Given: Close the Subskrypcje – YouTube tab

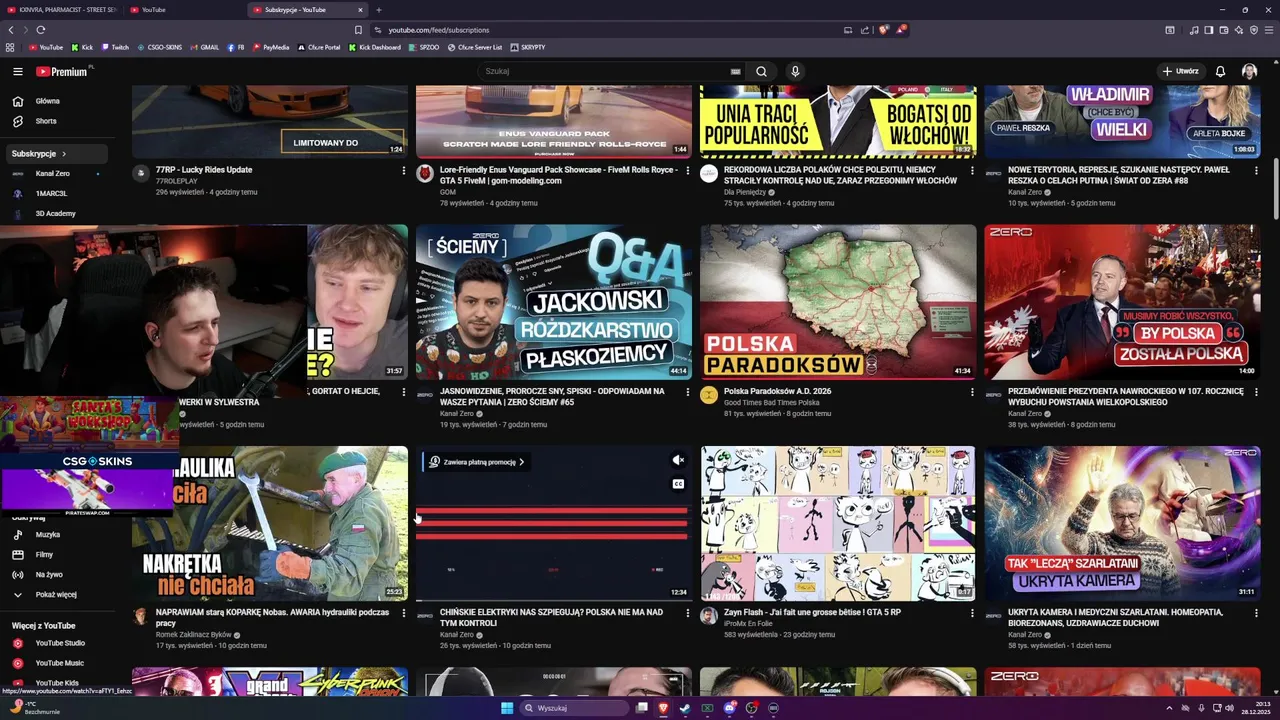Looking at the screenshot, I should (360, 10).
